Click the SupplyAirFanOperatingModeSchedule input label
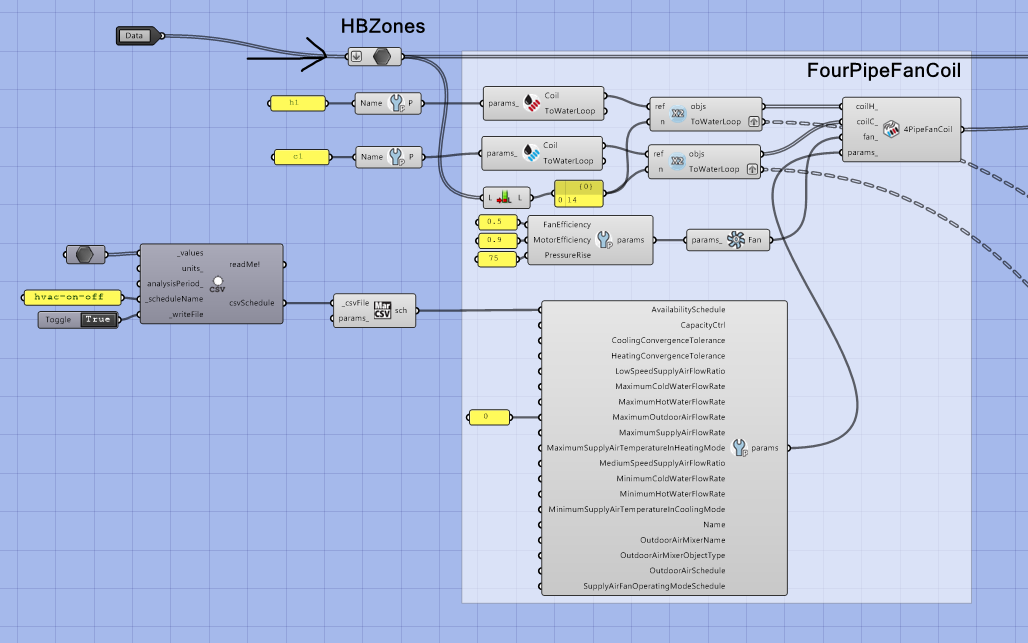 [654, 586]
